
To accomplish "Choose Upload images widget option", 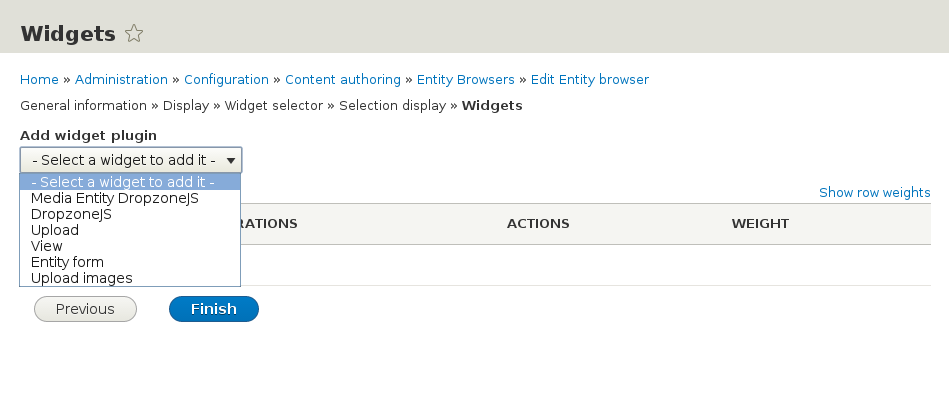I will pos(82,278).
